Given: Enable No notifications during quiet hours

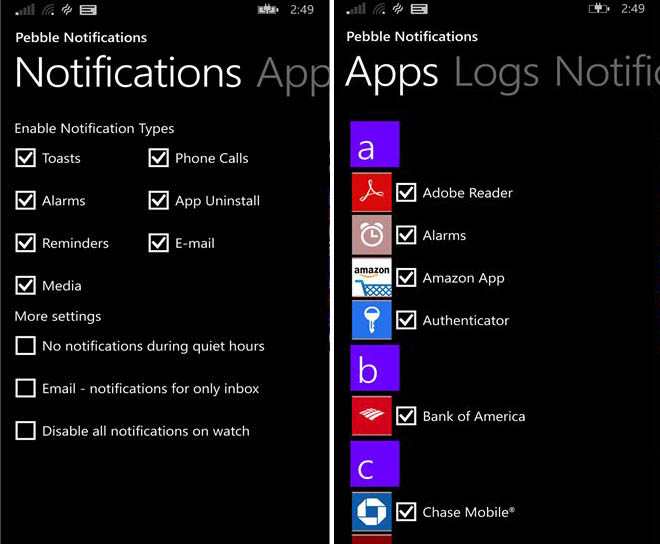Looking at the screenshot, I should pyautogui.click(x=25, y=346).
